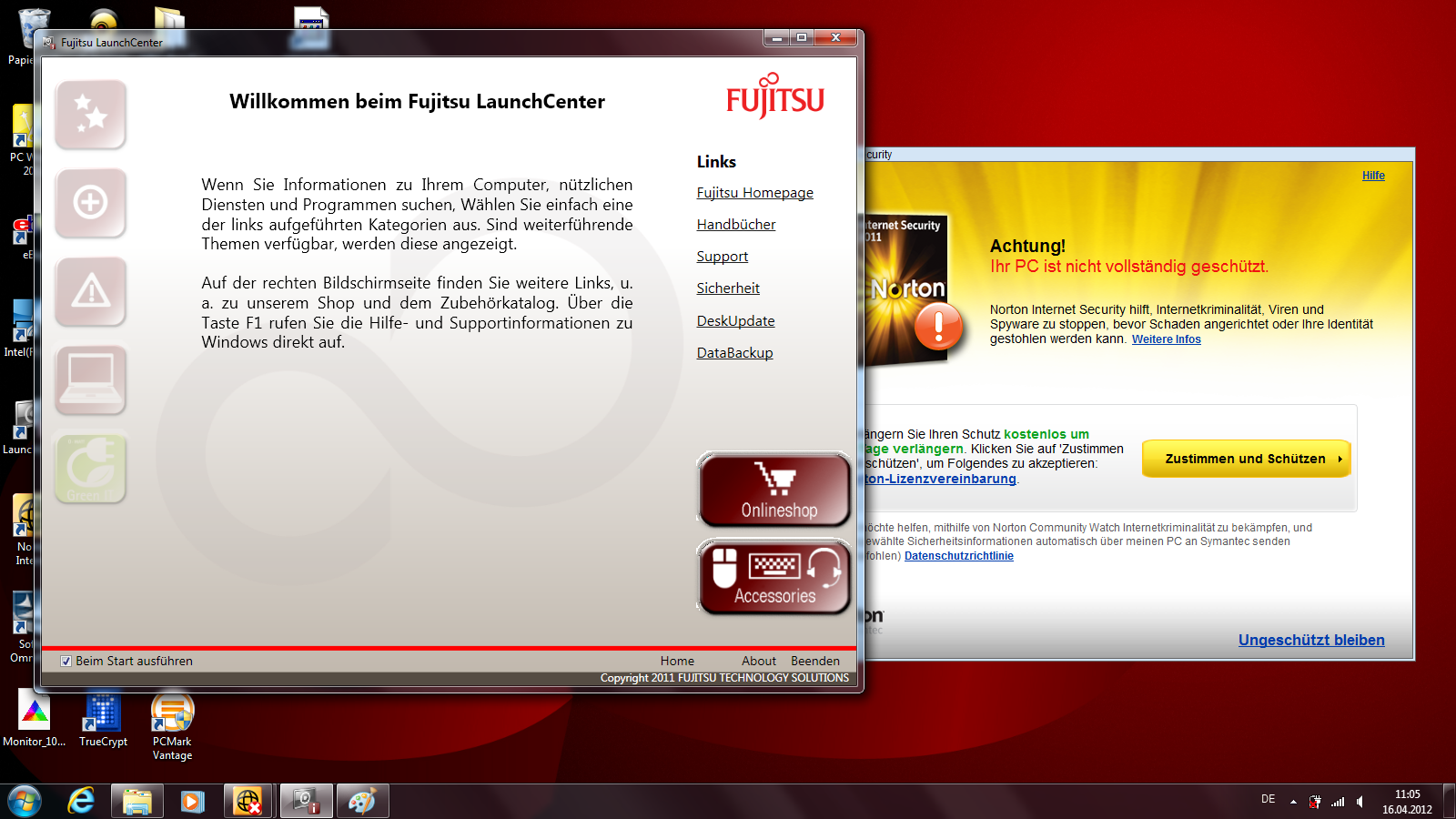Select the TrueCrypt desktop shortcut
Viewport: 1456px width, 819px height.
pyautogui.click(x=103, y=719)
